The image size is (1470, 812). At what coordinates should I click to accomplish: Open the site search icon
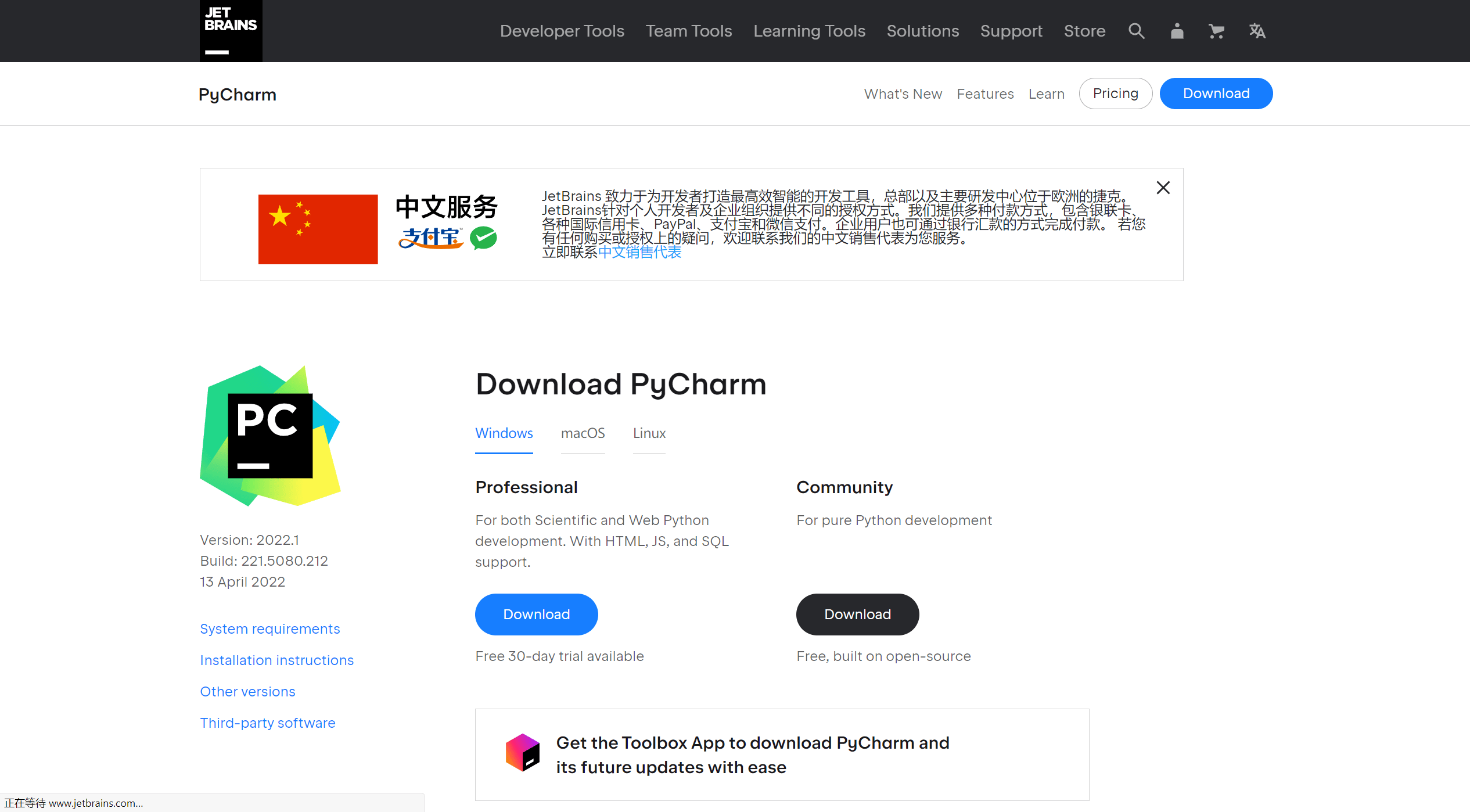1137,31
